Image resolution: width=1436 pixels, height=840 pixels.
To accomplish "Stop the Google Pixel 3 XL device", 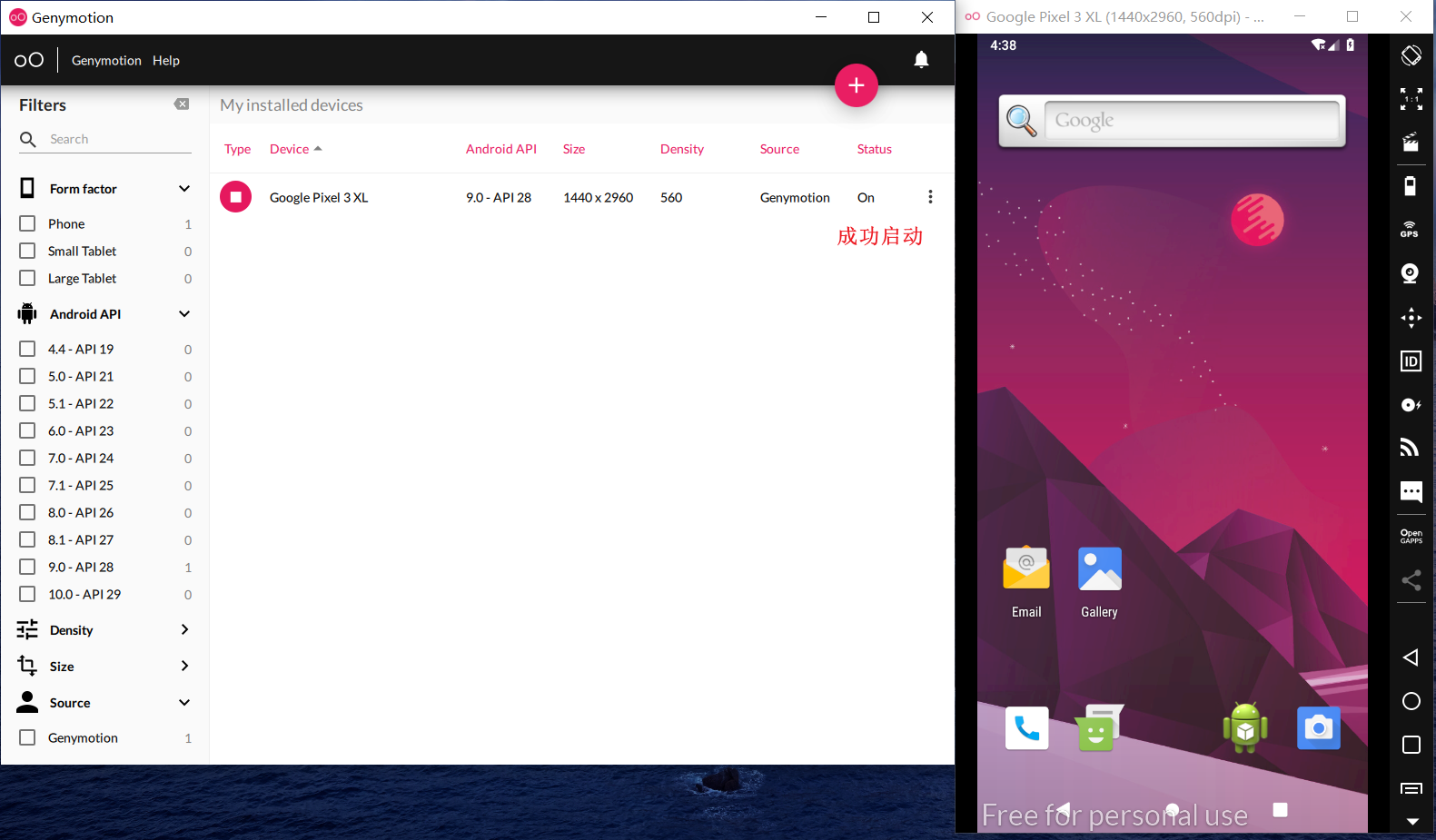I will 235,197.
